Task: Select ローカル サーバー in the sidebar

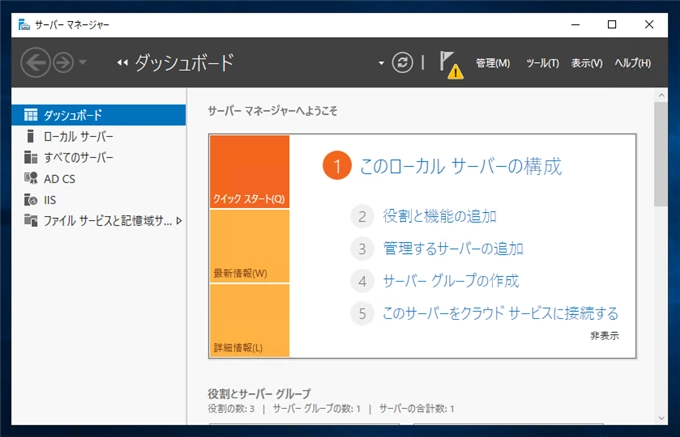Action: (99, 137)
